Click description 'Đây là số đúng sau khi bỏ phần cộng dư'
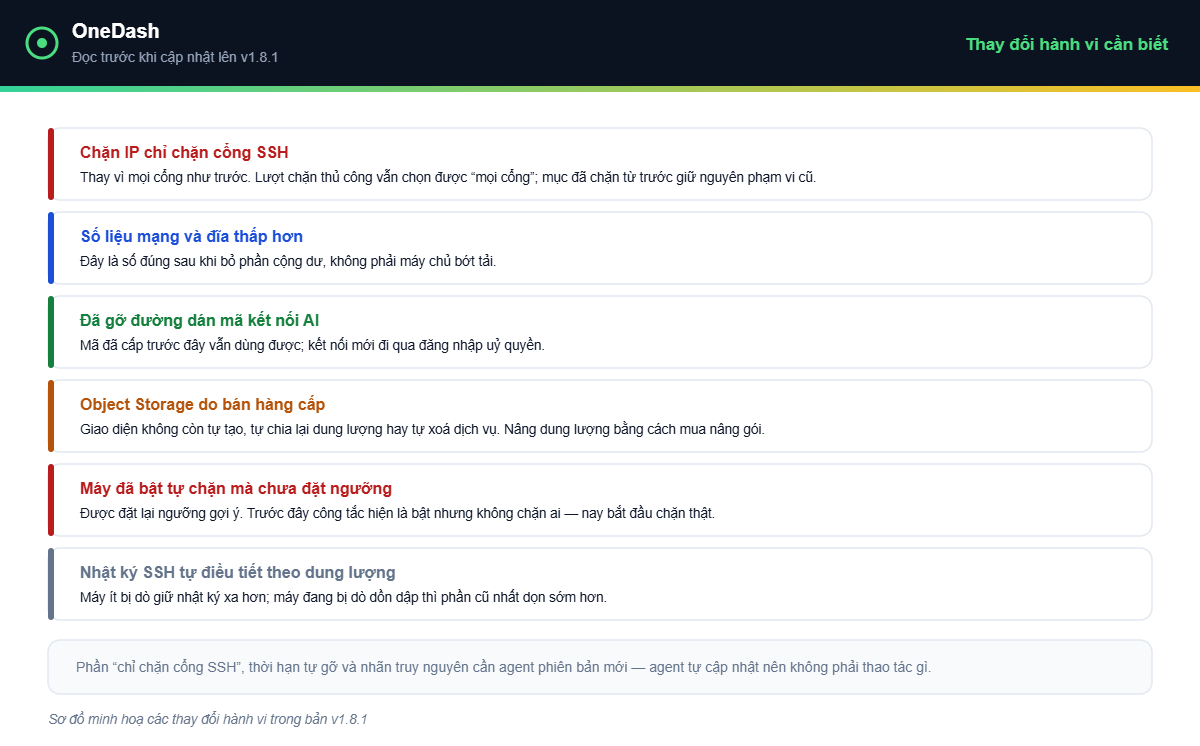The width and height of the screenshot is (1200, 746). click(288, 261)
